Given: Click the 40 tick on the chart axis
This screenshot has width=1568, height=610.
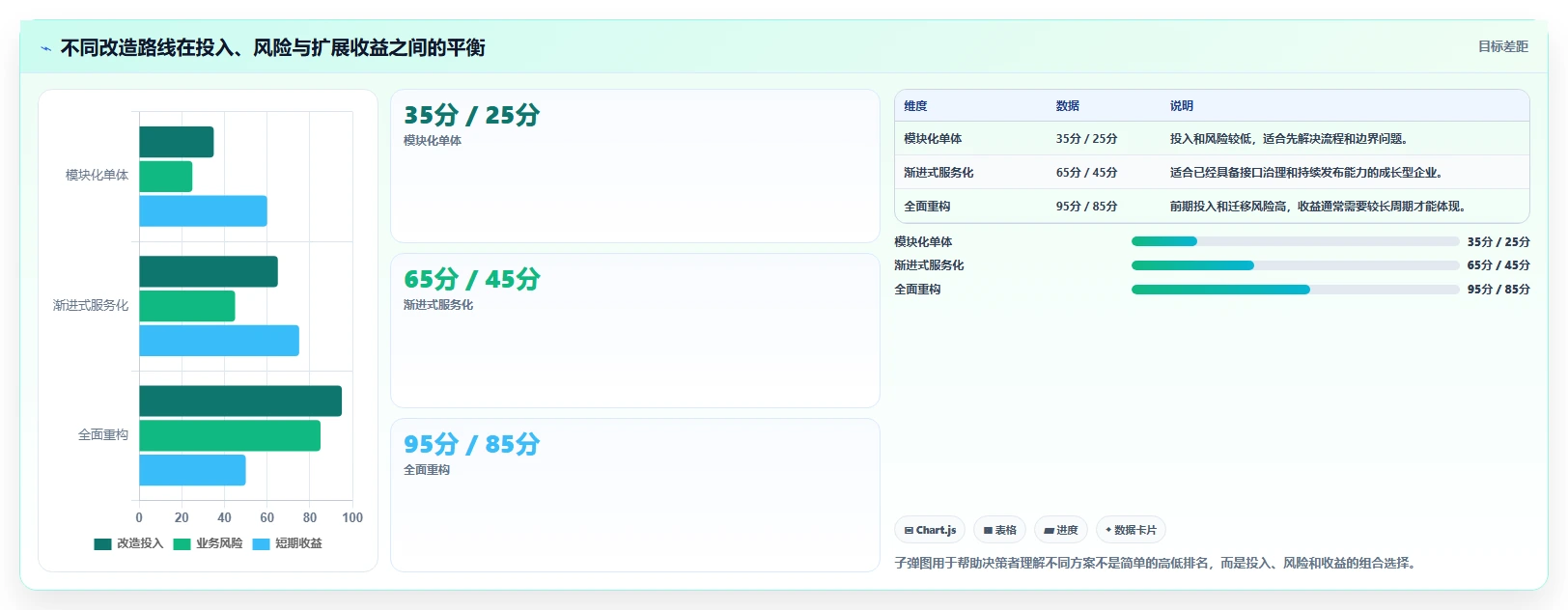Looking at the screenshot, I should 224,518.
